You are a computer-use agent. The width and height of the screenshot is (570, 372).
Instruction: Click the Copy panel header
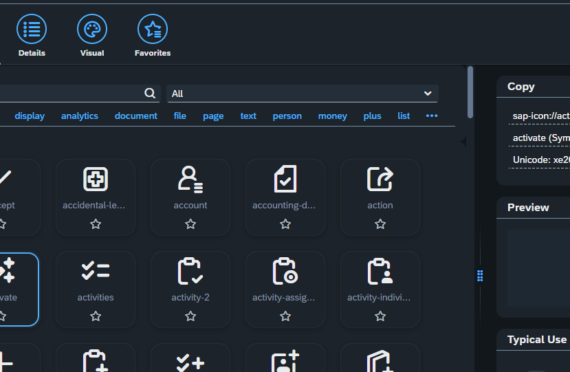(533, 87)
